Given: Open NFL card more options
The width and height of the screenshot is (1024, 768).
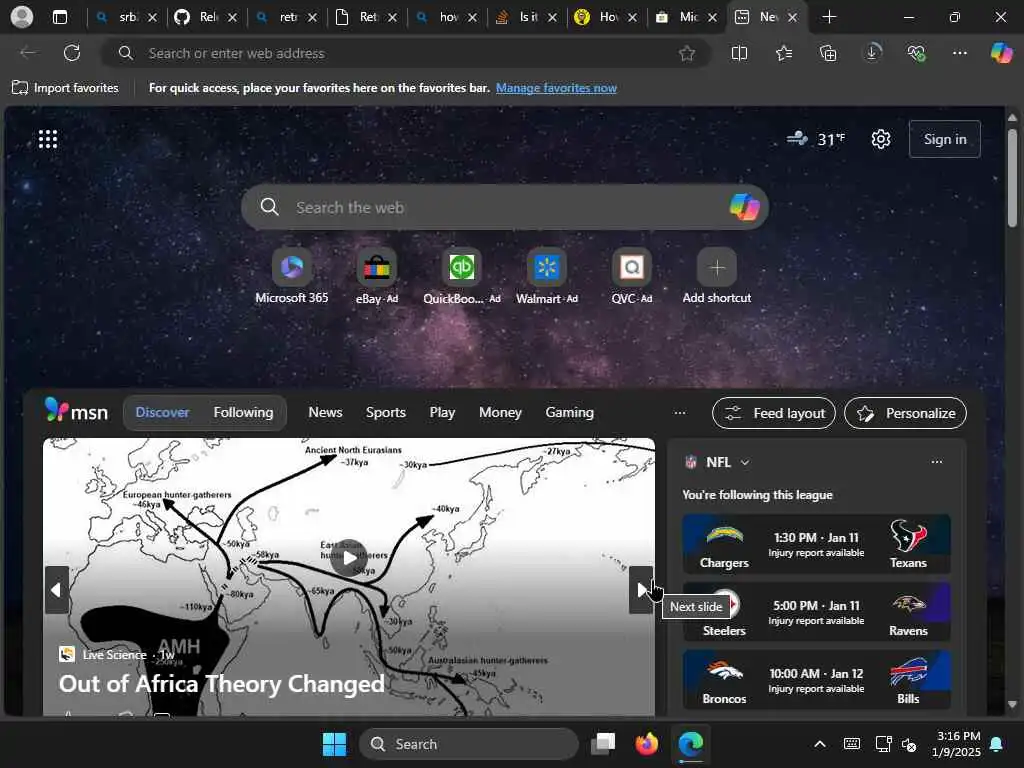Looking at the screenshot, I should point(936,462).
